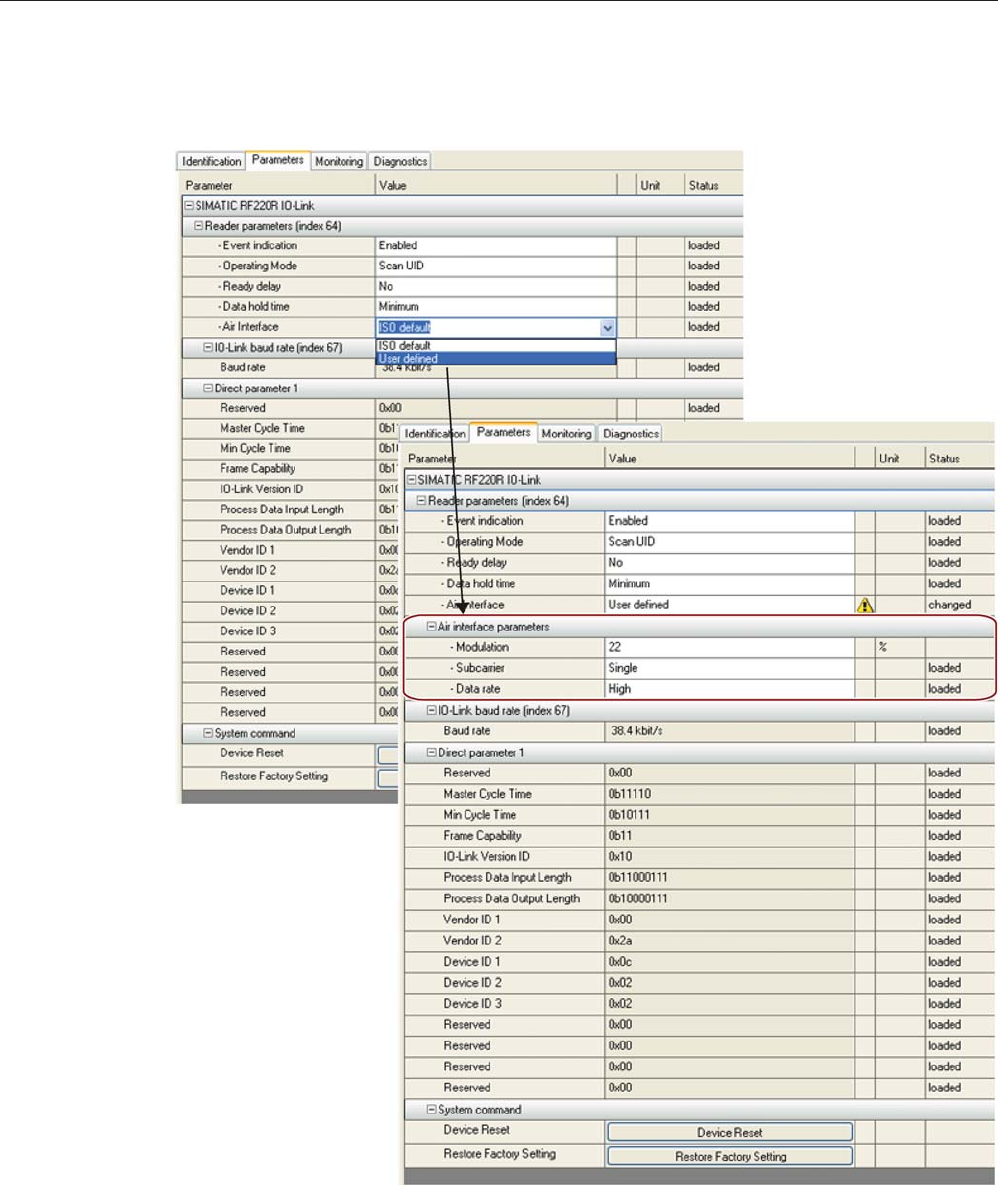Click the warning icon in Air Interface row

point(865,605)
